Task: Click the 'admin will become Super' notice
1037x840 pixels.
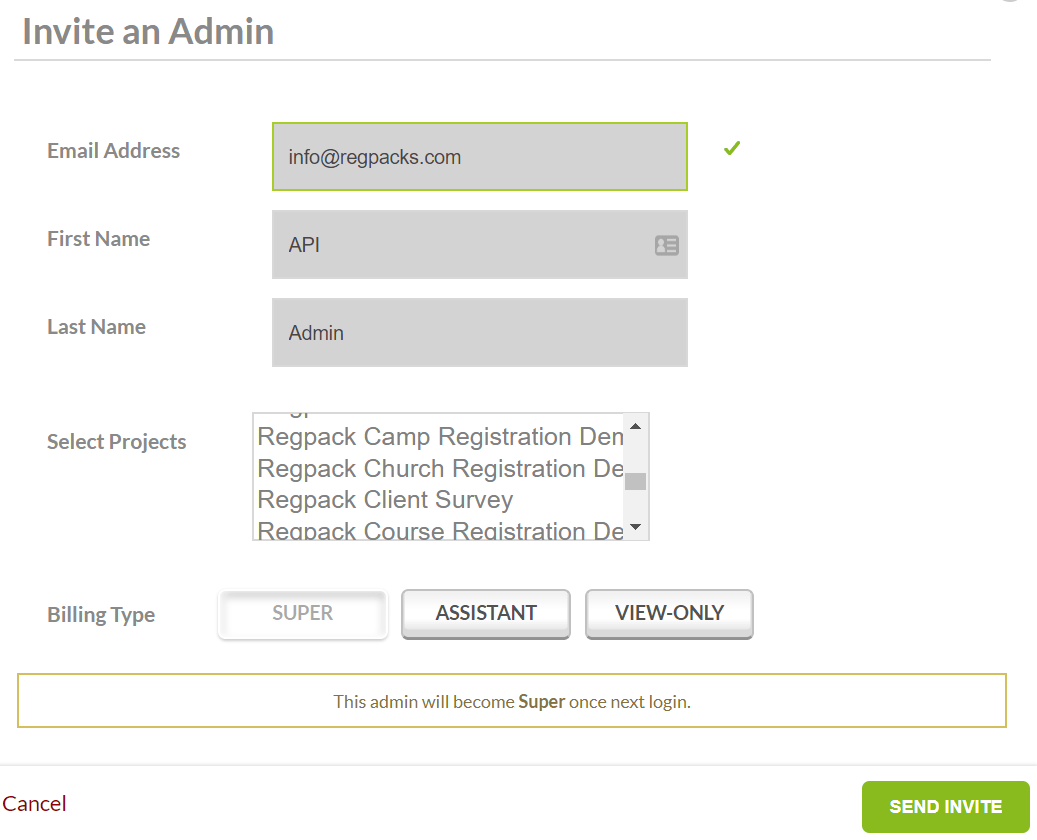Action: pyautogui.click(x=512, y=702)
